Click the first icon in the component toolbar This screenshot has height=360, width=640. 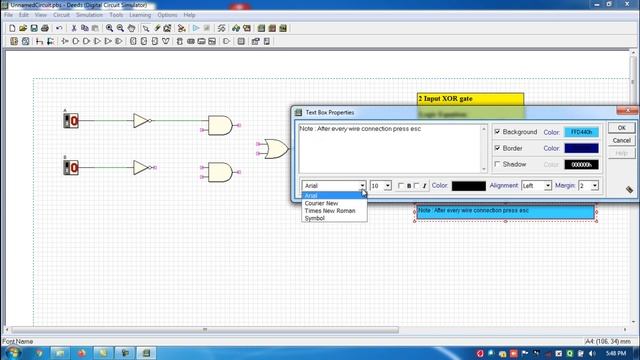tap(14, 41)
